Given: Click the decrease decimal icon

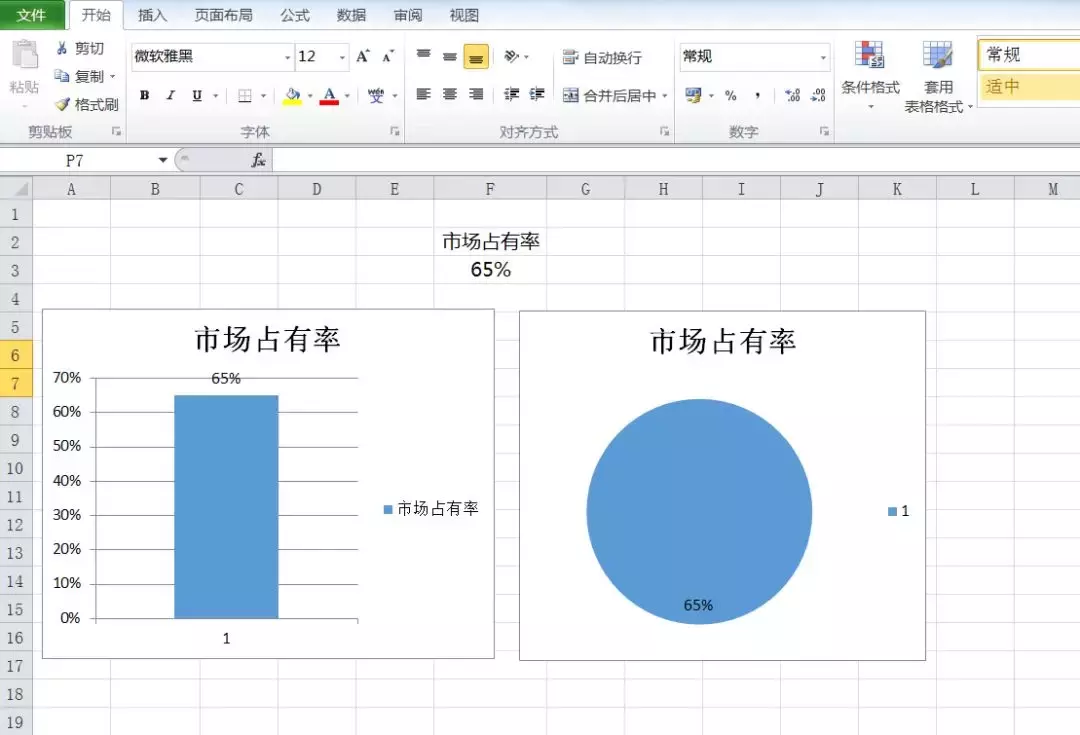Looking at the screenshot, I should point(818,95).
